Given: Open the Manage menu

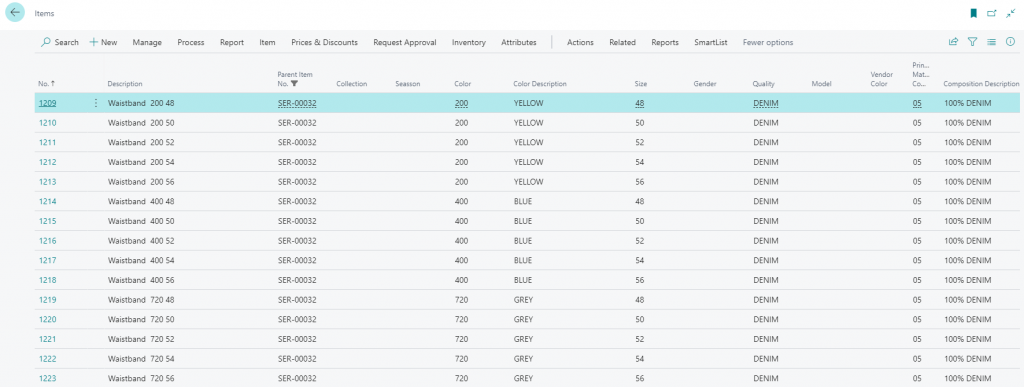Looking at the screenshot, I should 147,42.
